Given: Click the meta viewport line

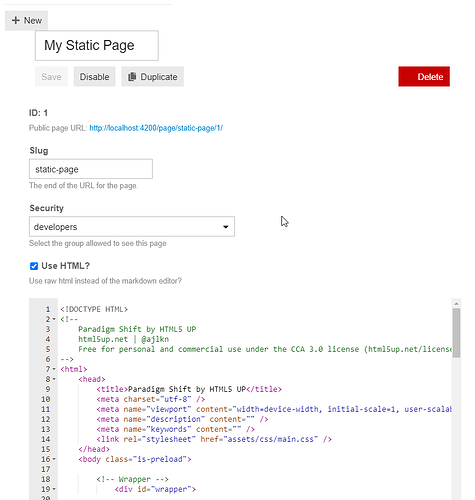Looking at the screenshot, I should pos(274,409).
